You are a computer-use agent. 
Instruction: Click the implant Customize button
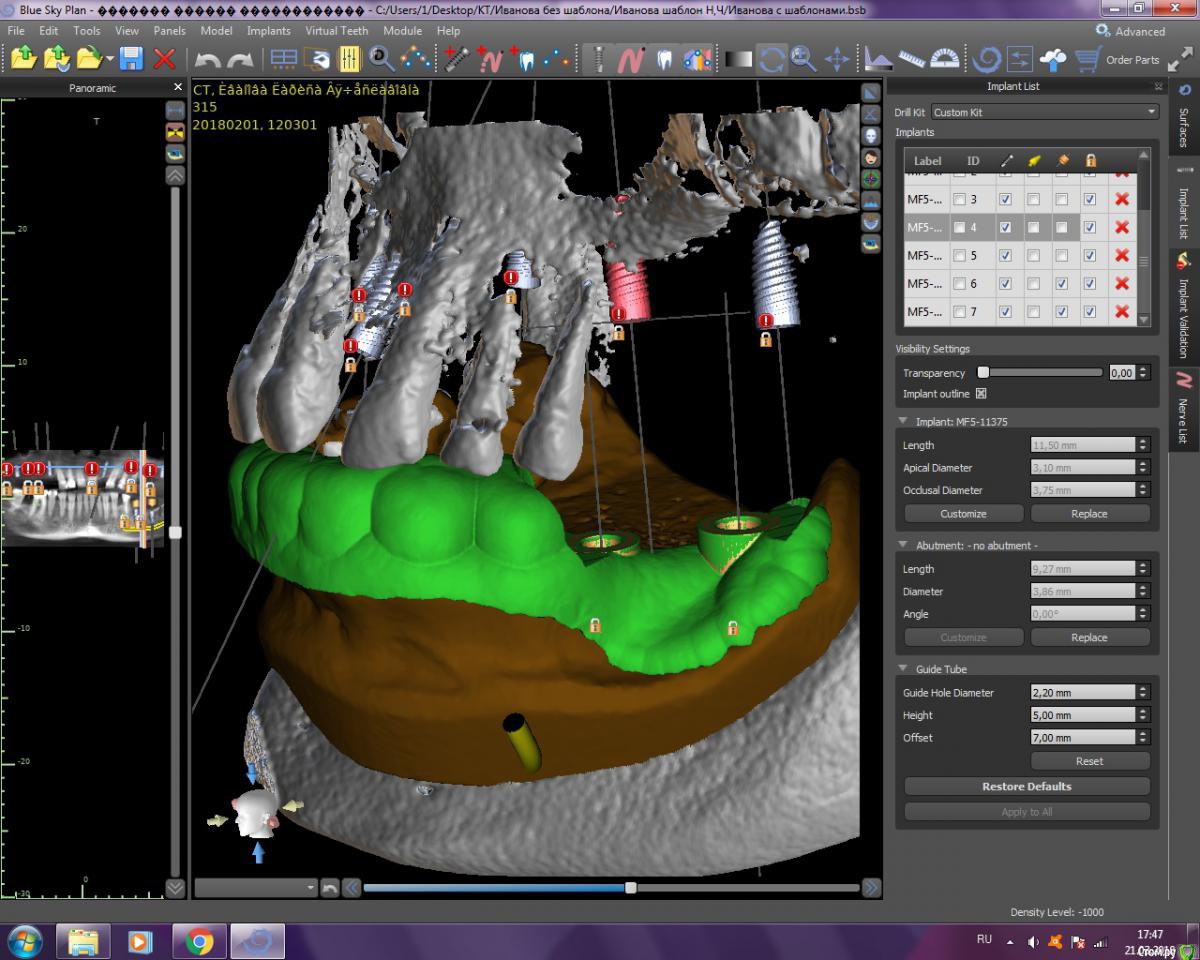coord(963,514)
